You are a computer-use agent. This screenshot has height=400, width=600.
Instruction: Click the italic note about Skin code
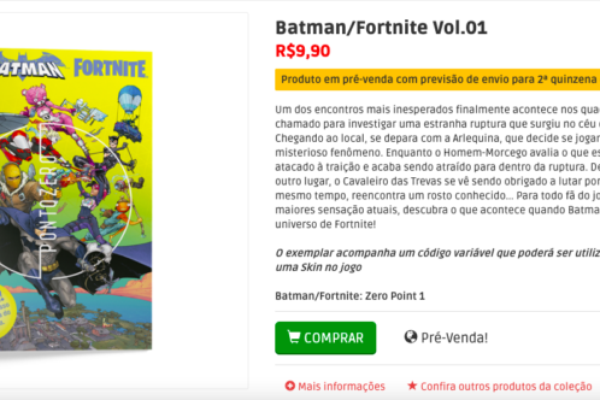click(437, 260)
